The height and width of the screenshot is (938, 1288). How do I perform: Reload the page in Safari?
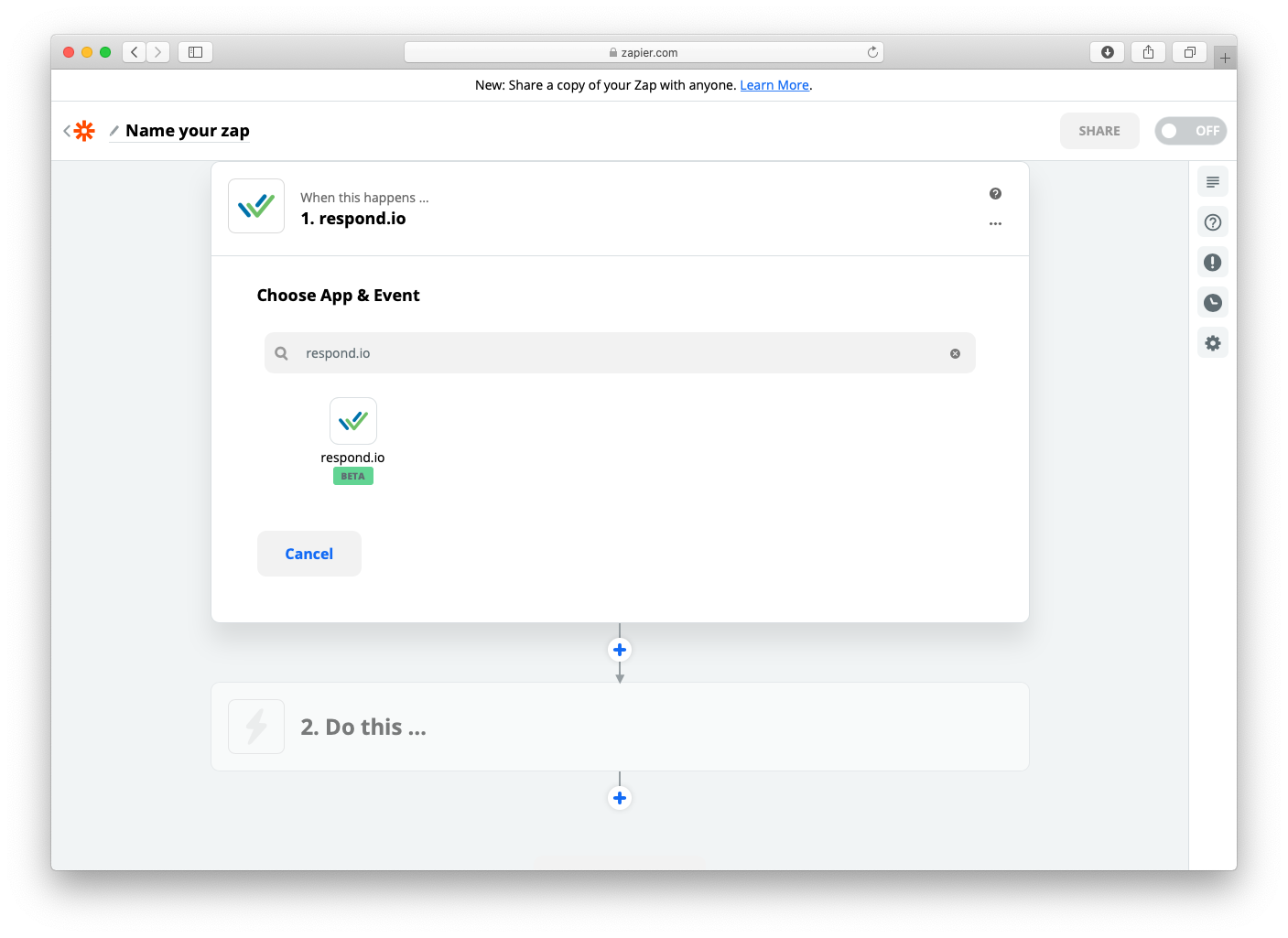pyautogui.click(x=872, y=52)
